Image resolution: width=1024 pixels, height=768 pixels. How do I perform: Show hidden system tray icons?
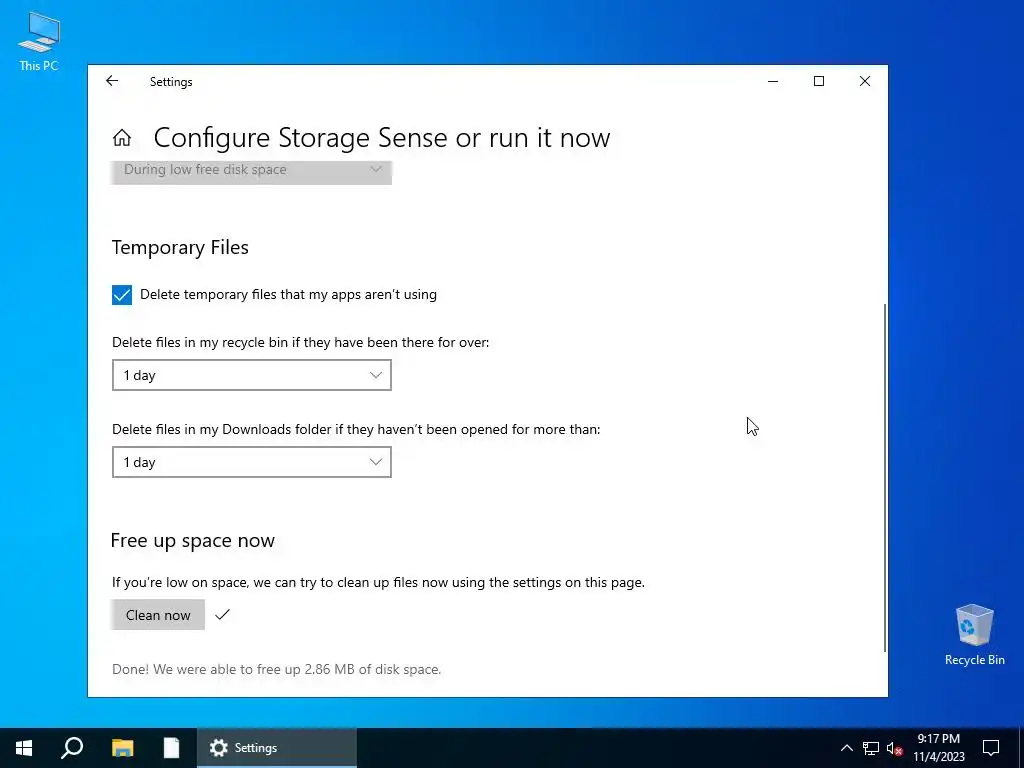[847, 748]
